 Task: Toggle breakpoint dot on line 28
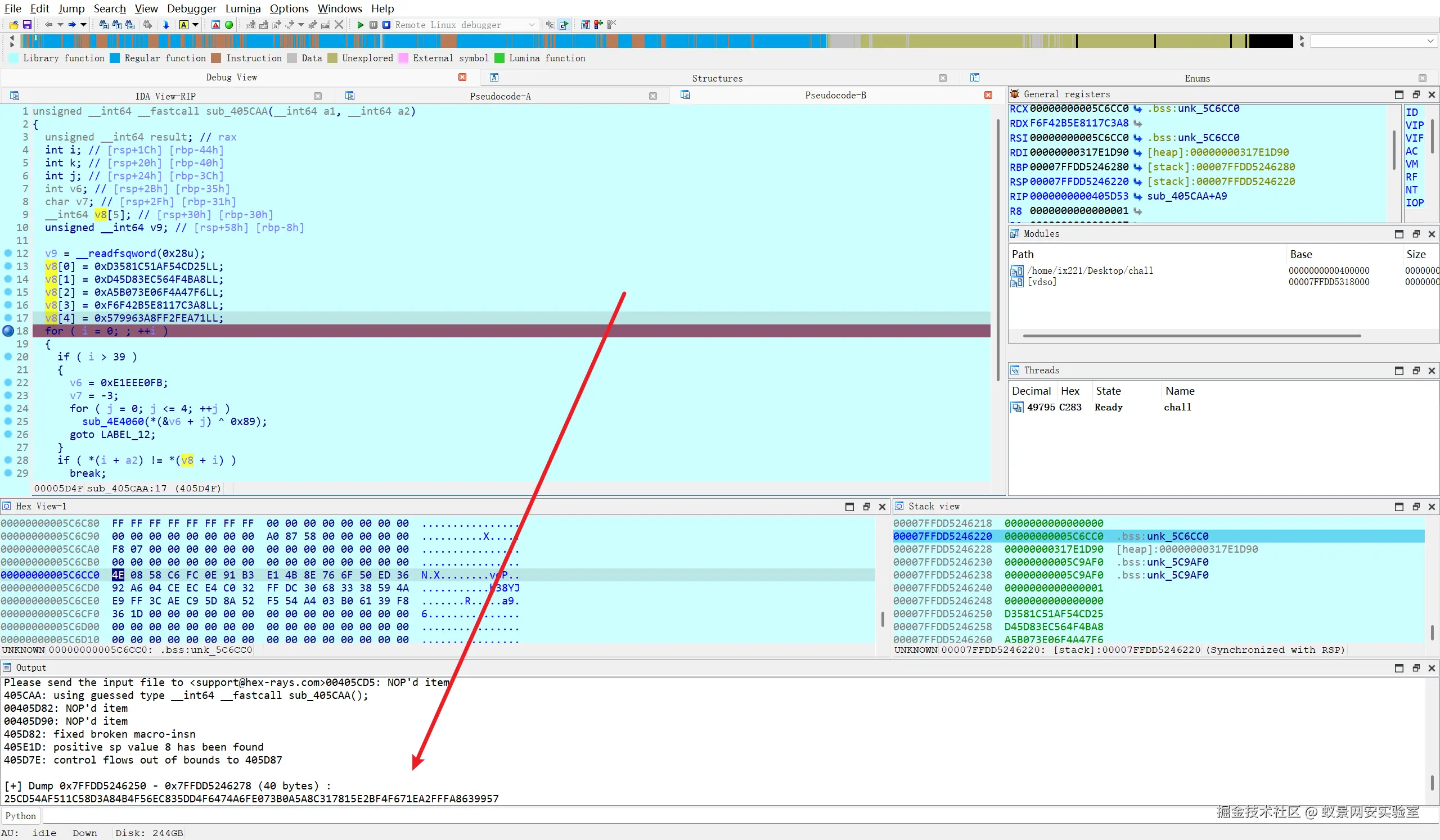(x=8, y=460)
